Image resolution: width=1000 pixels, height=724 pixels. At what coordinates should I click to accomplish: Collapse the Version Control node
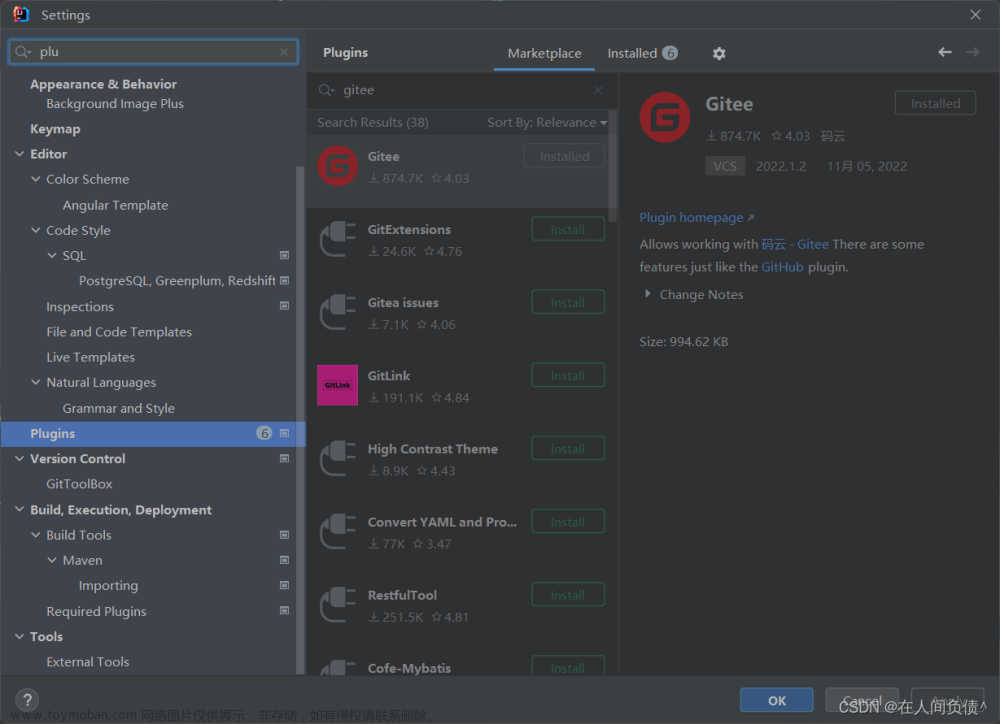coord(20,459)
